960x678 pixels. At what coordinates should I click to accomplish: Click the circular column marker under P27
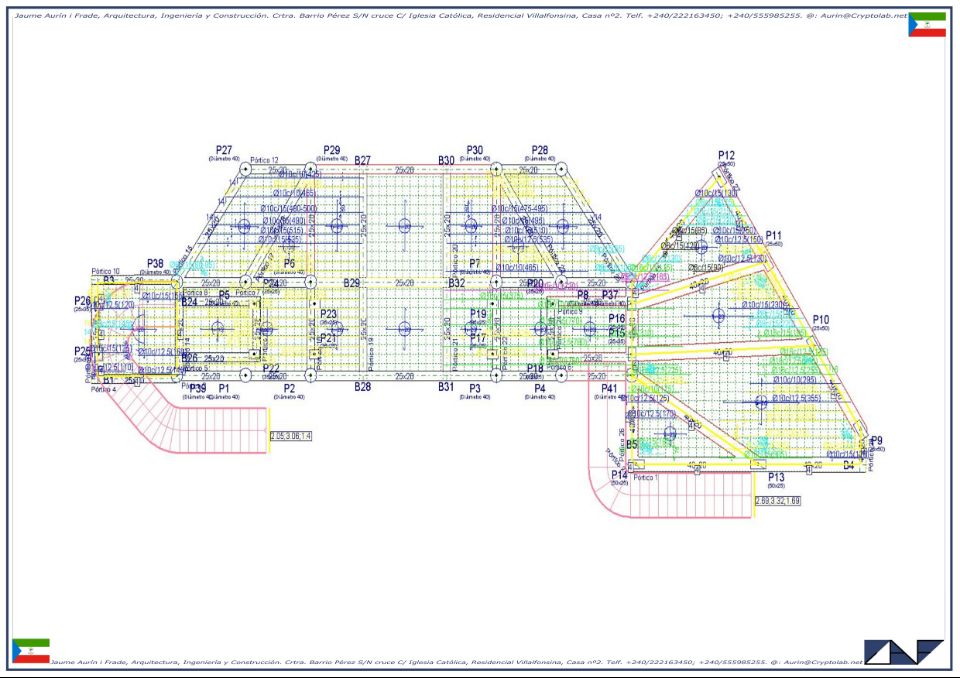tap(244, 170)
